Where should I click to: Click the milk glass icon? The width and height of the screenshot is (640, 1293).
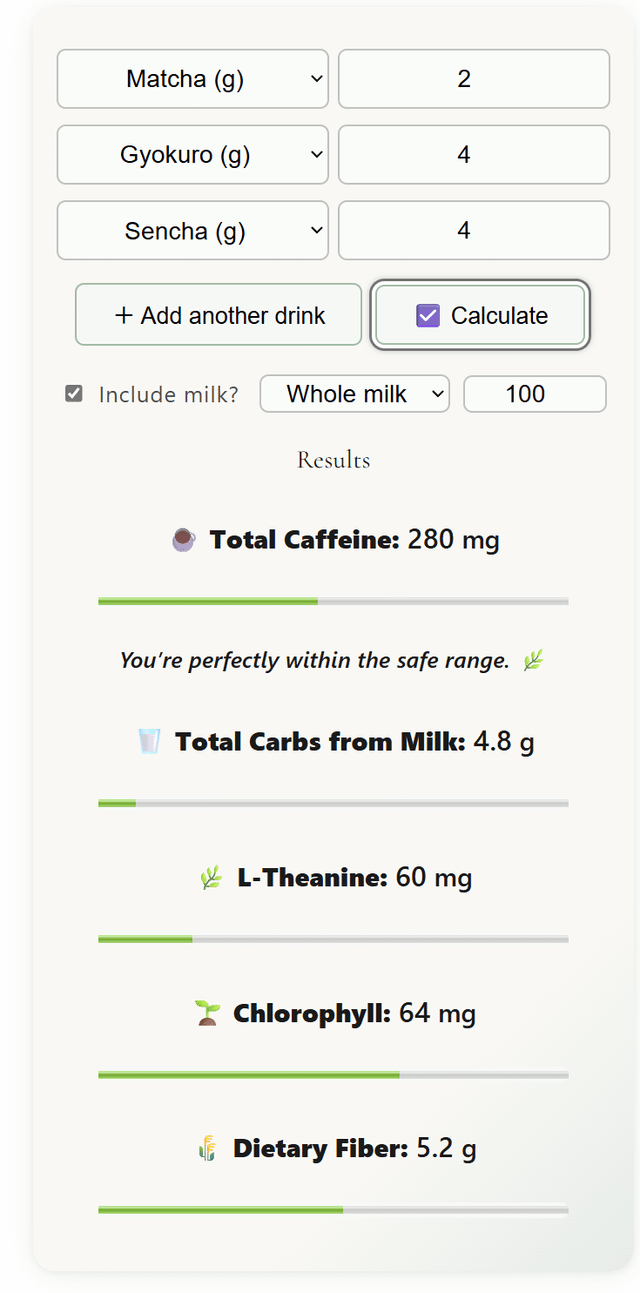tap(149, 742)
